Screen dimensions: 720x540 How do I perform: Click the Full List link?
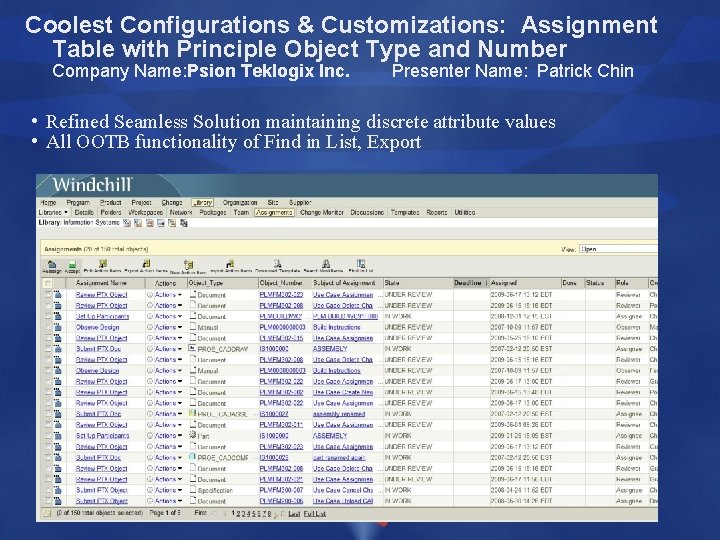coord(315,513)
